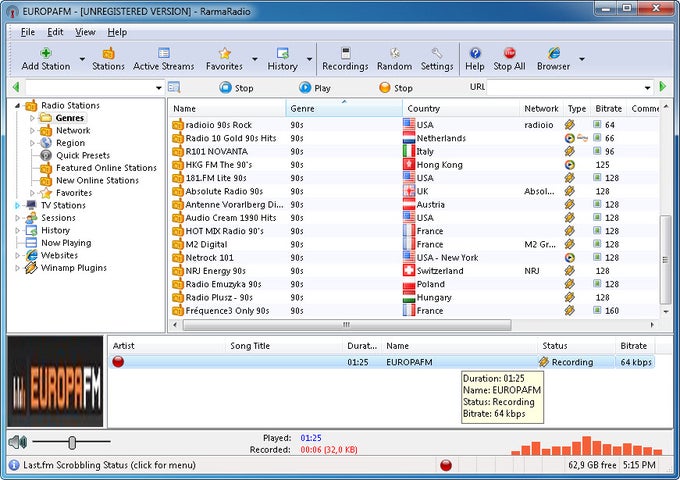680x480 pixels.
Task: Open the Stations view from the toolbar
Action: point(108,59)
